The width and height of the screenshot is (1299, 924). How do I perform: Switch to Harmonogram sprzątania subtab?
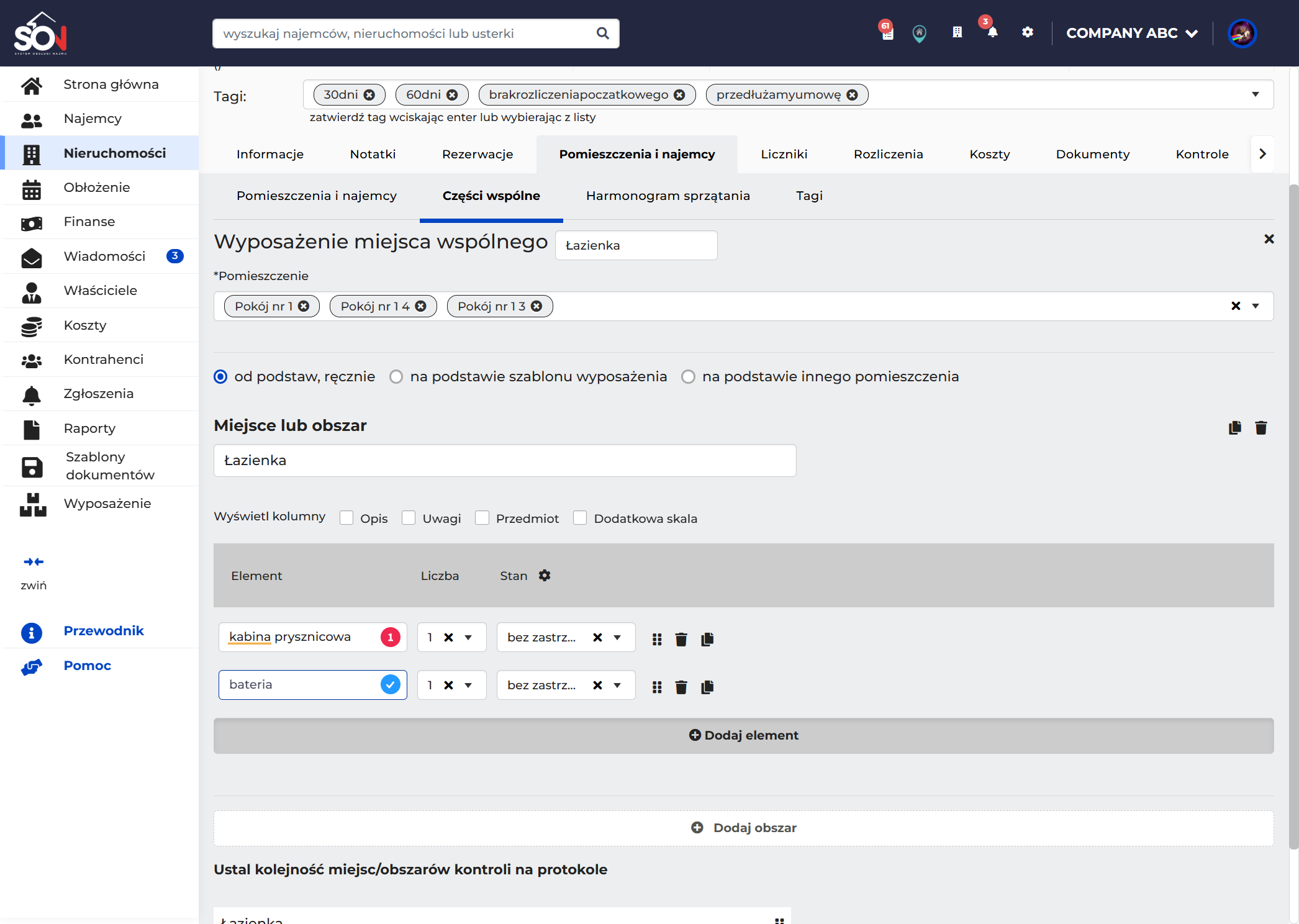(x=668, y=196)
